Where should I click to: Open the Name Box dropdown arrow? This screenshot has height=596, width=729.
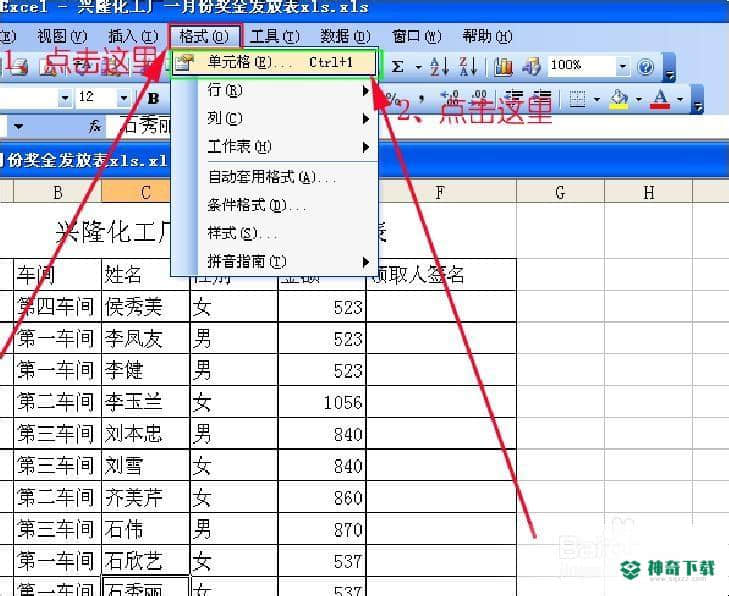point(18,126)
